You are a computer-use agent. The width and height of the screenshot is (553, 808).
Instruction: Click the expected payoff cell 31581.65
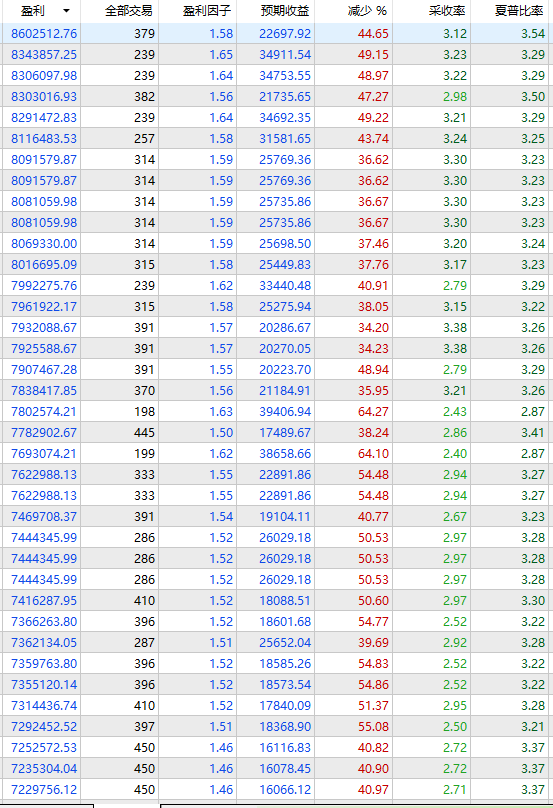[x=285, y=139]
